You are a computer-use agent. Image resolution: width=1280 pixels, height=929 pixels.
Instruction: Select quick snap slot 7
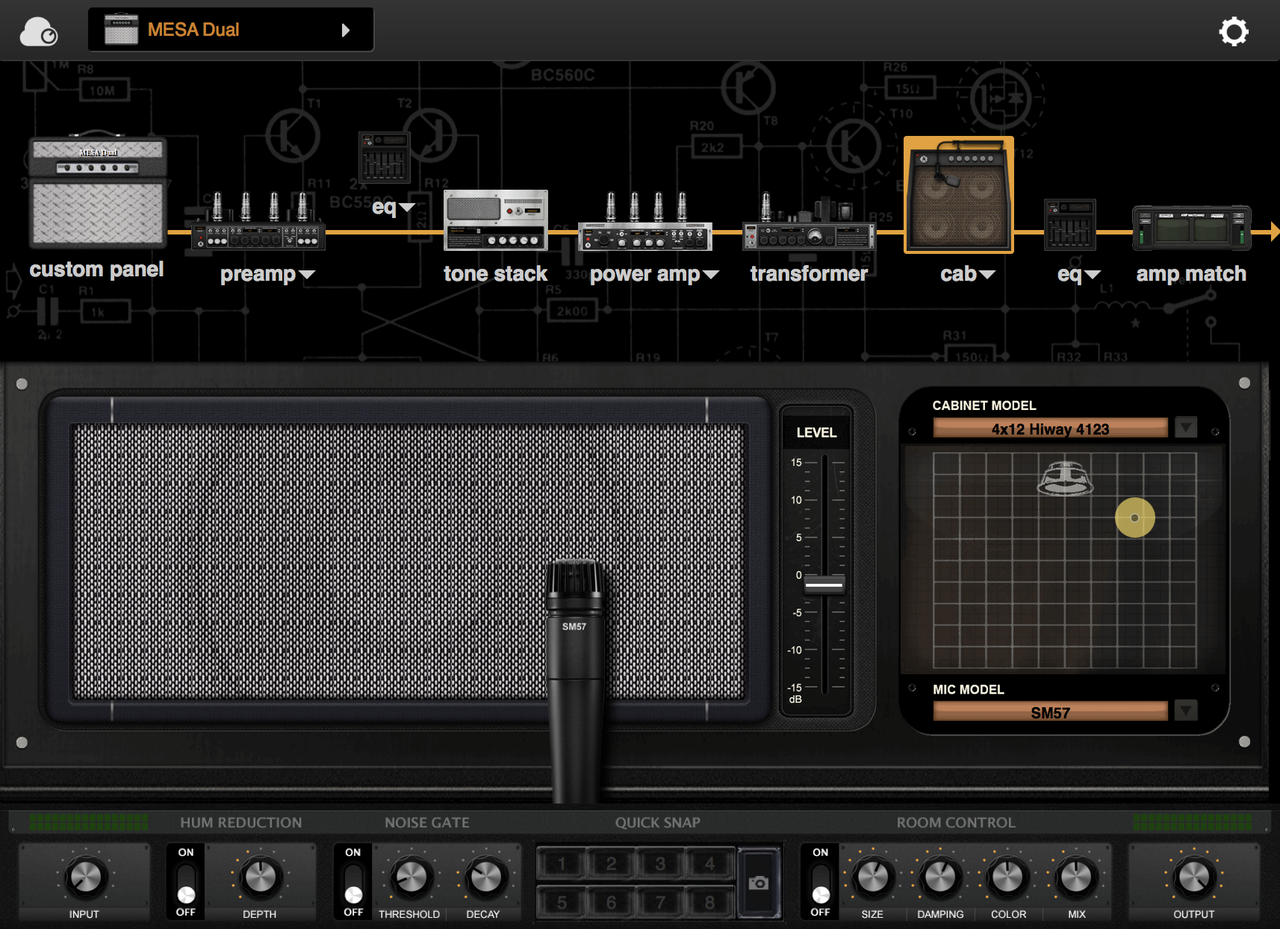tap(661, 902)
